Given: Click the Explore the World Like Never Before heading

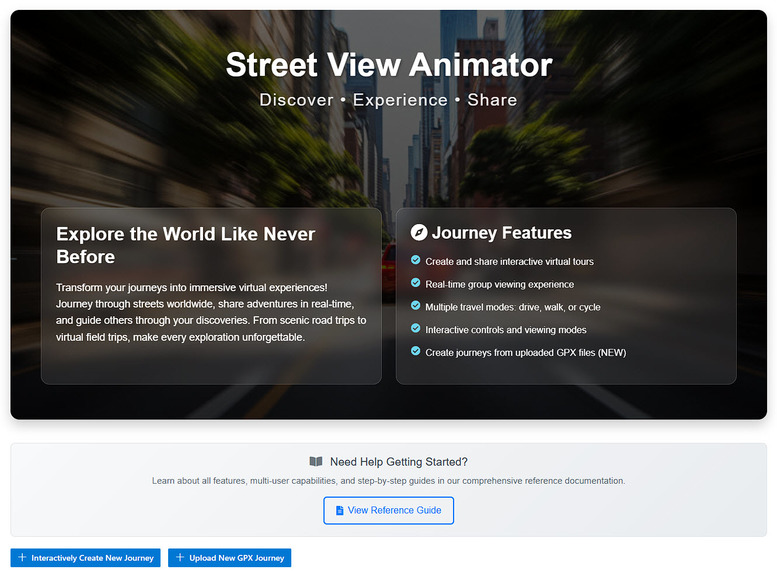Looking at the screenshot, I should click(x=185, y=245).
